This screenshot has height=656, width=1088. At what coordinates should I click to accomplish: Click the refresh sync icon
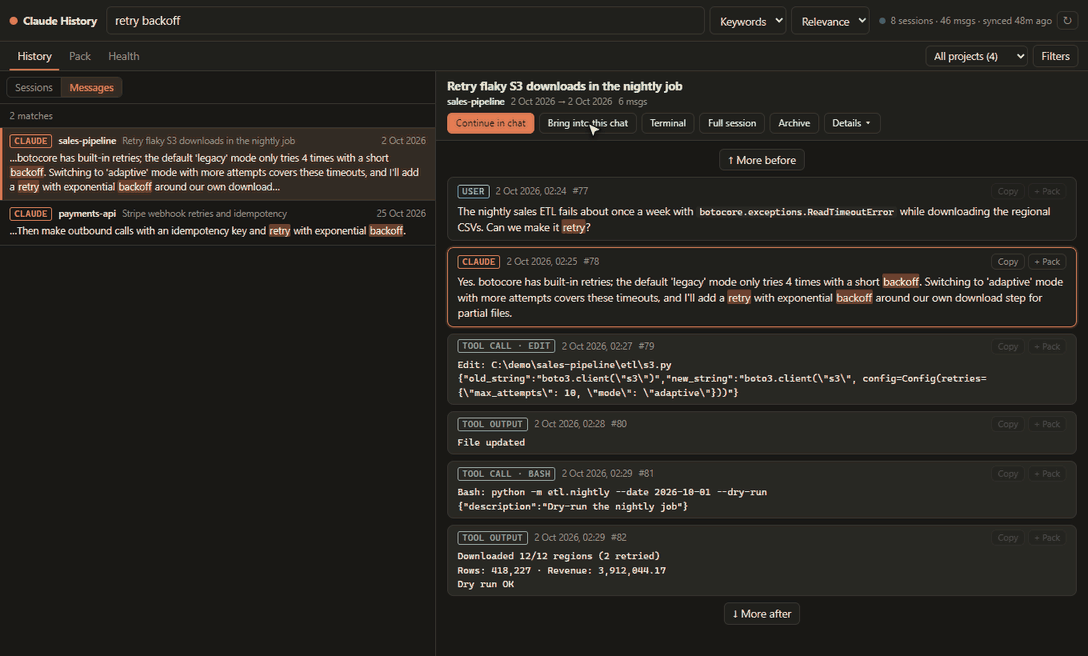tap(1067, 21)
